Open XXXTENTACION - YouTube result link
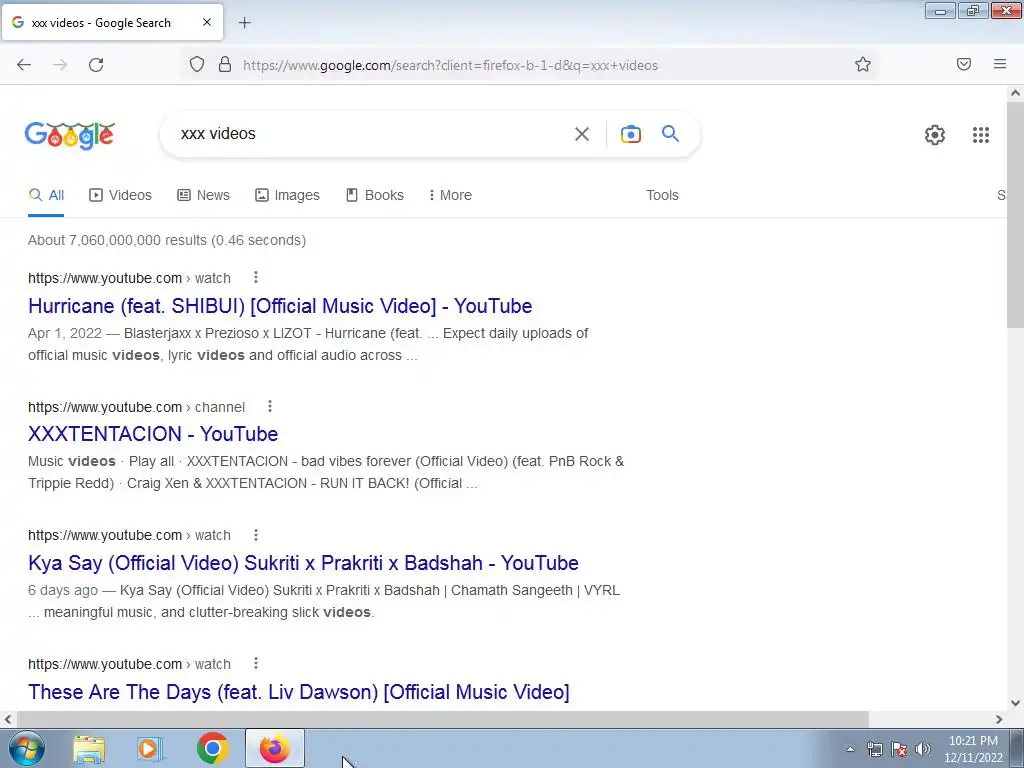This screenshot has width=1024, height=768. point(153,434)
